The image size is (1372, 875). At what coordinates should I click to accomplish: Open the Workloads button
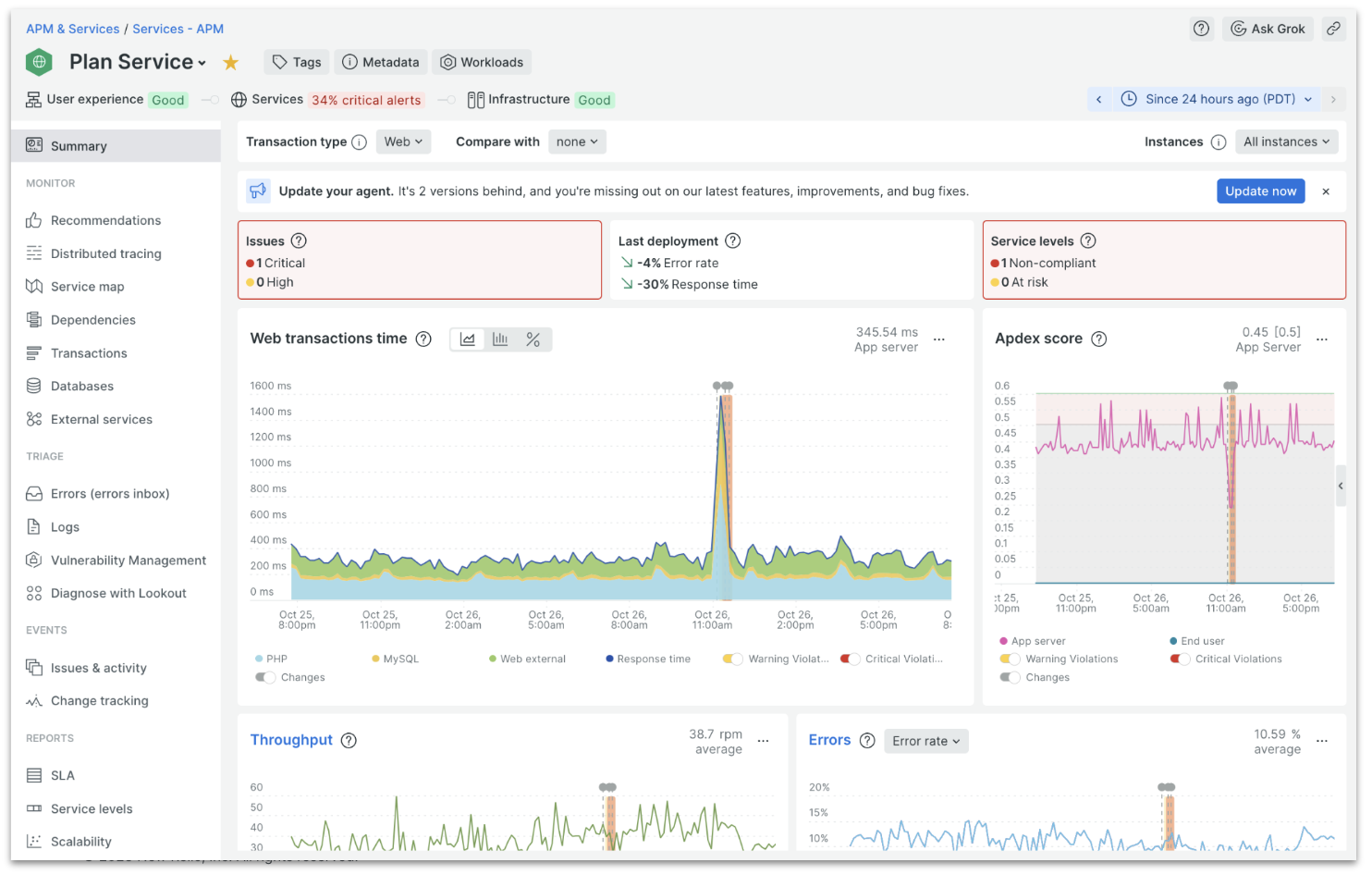(x=482, y=62)
